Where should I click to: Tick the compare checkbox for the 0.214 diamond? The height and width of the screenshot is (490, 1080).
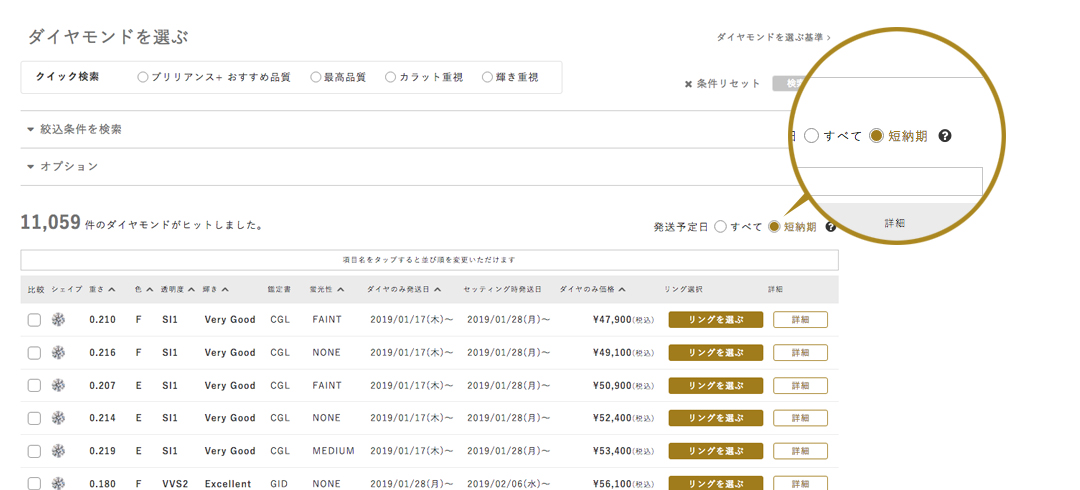click(x=34, y=418)
